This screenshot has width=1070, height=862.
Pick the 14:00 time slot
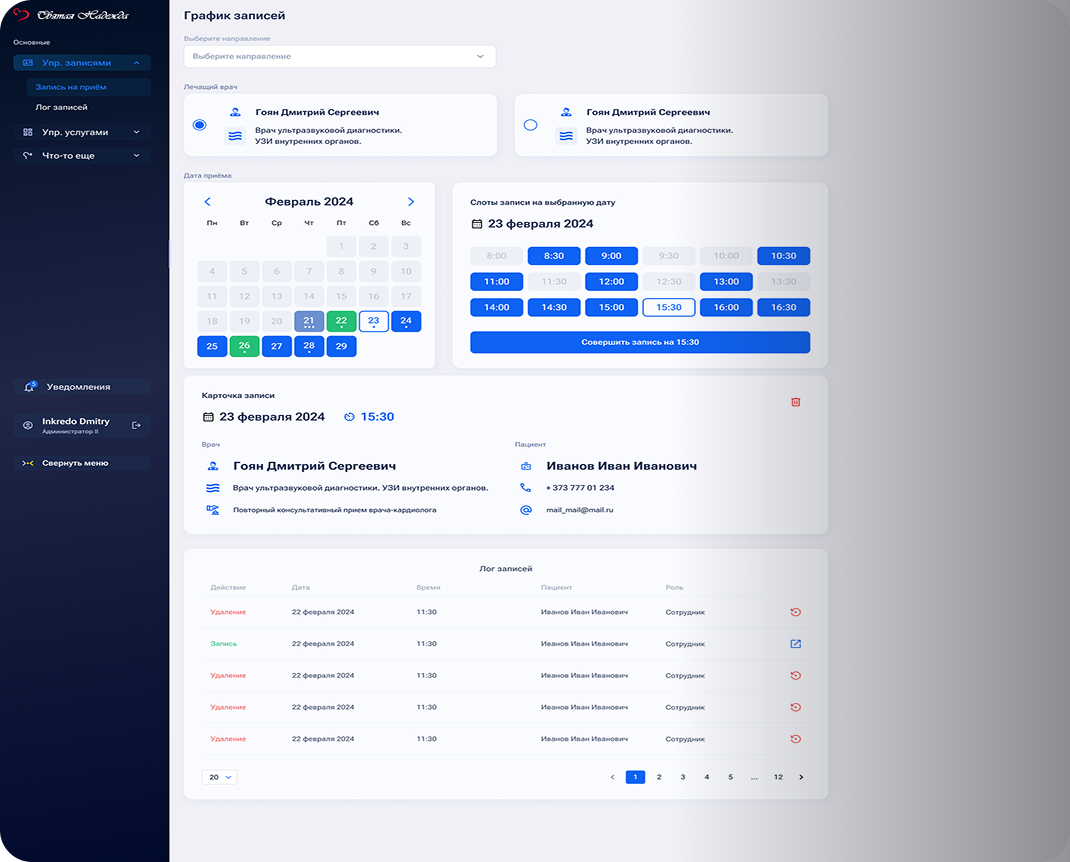pyautogui.click(x=497, y=308)
